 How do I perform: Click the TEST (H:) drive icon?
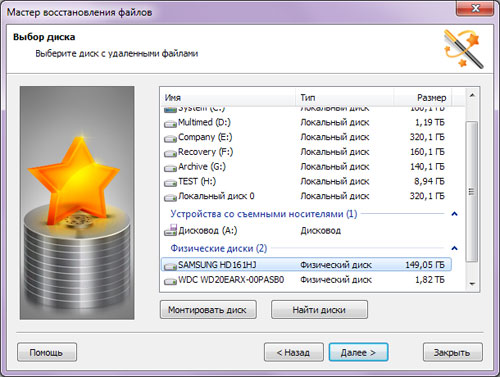click(x=170, y=182)
